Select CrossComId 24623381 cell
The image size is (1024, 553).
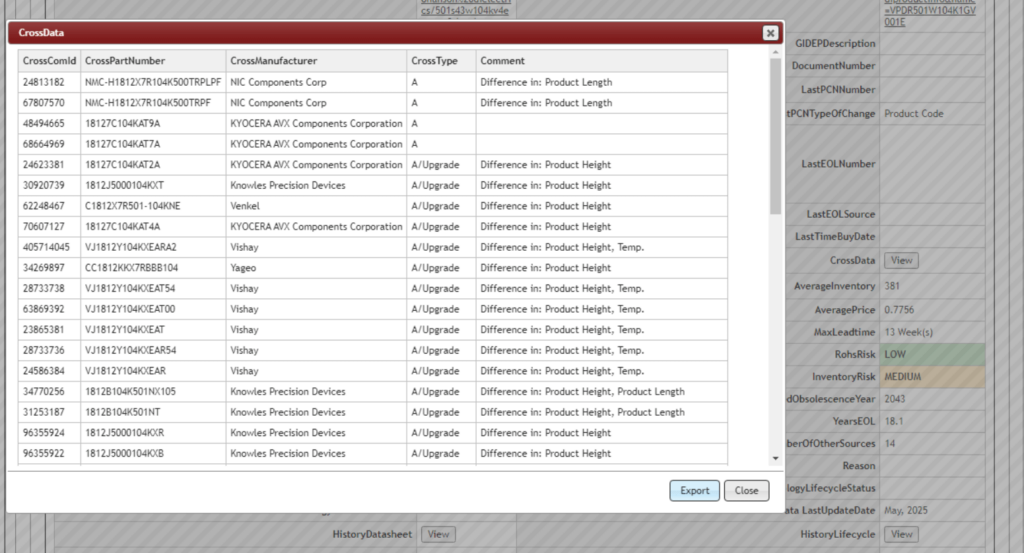pyautogui.click(x=49, y=165)
